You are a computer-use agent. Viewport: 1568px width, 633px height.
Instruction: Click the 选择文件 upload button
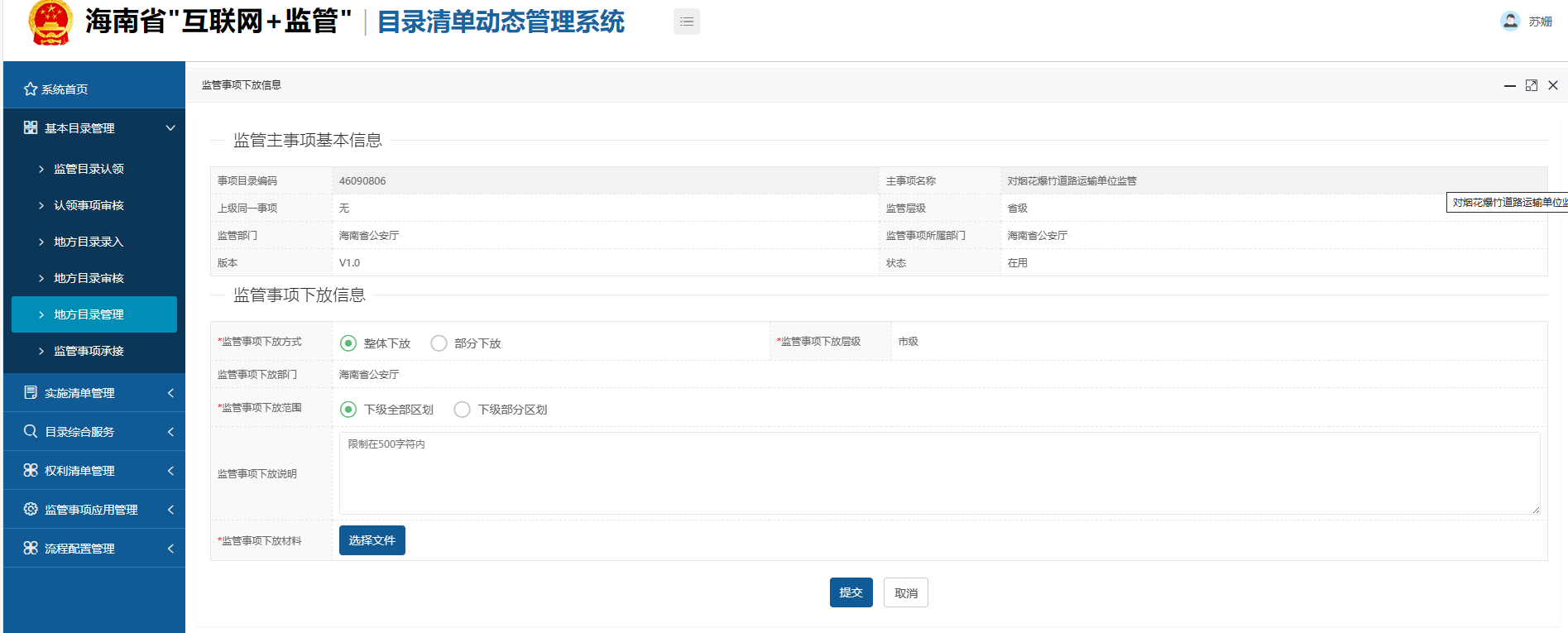[x=372, y=540]
